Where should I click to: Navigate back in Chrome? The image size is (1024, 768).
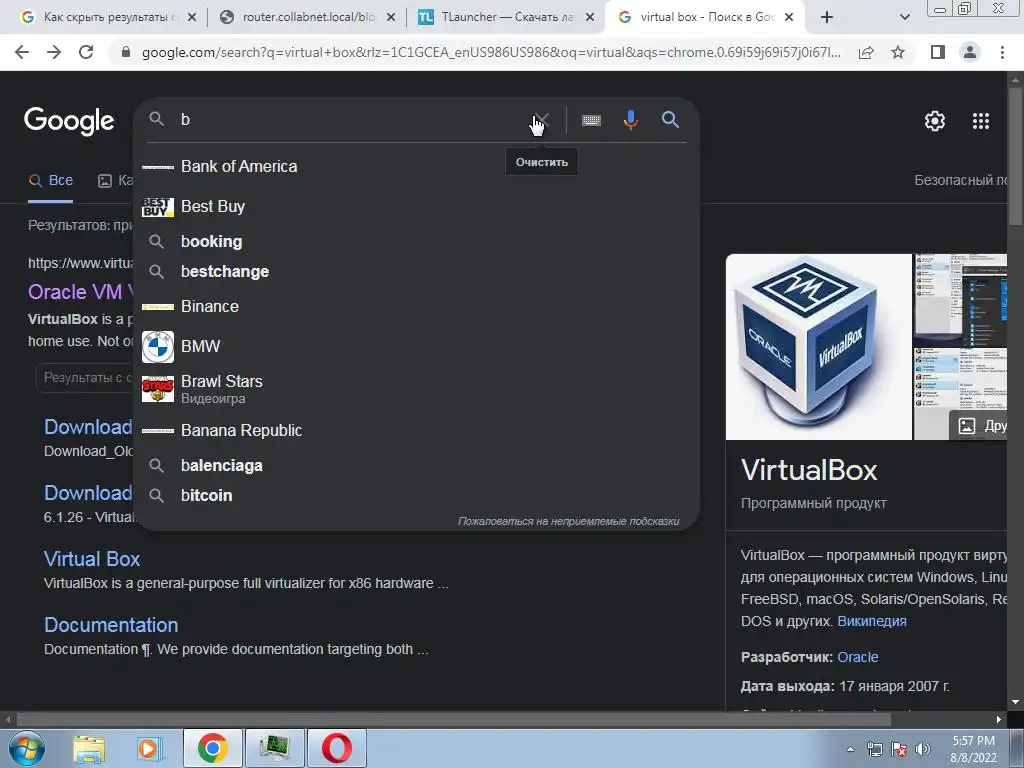coord(22,52)
